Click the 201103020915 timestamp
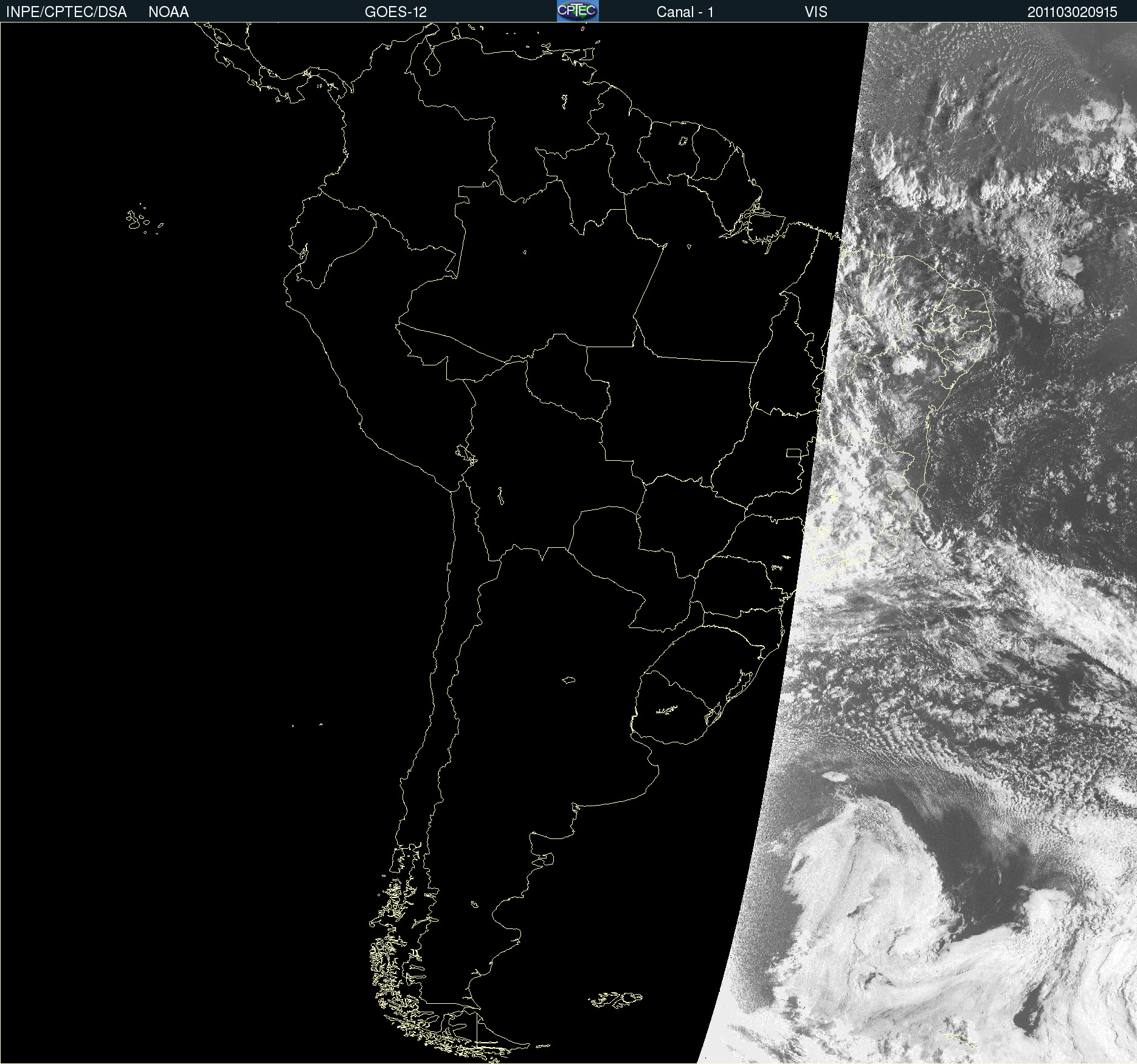 point(1073,12)
